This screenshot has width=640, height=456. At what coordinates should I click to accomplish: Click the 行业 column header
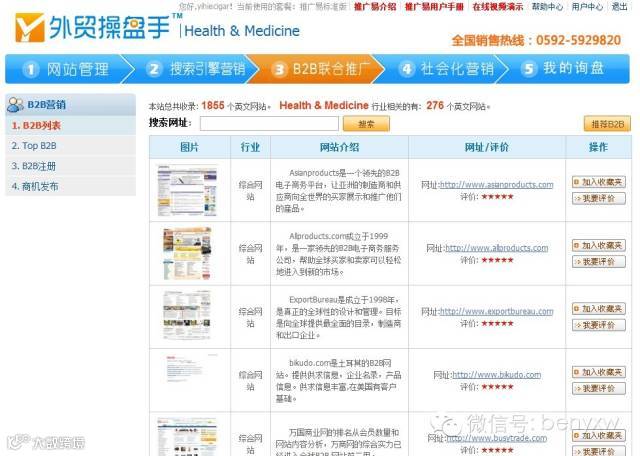tap(250, 147)
